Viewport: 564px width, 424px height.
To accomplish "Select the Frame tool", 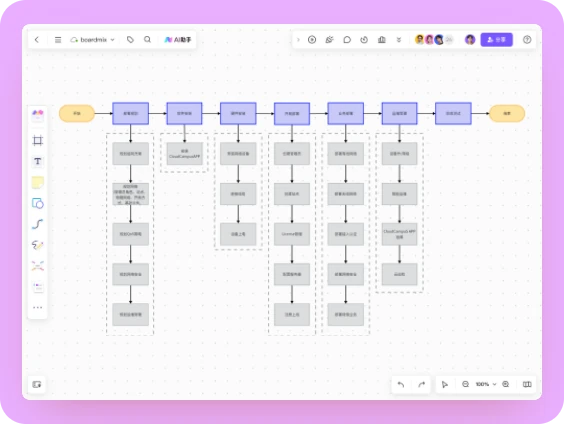I will [38, 140].
